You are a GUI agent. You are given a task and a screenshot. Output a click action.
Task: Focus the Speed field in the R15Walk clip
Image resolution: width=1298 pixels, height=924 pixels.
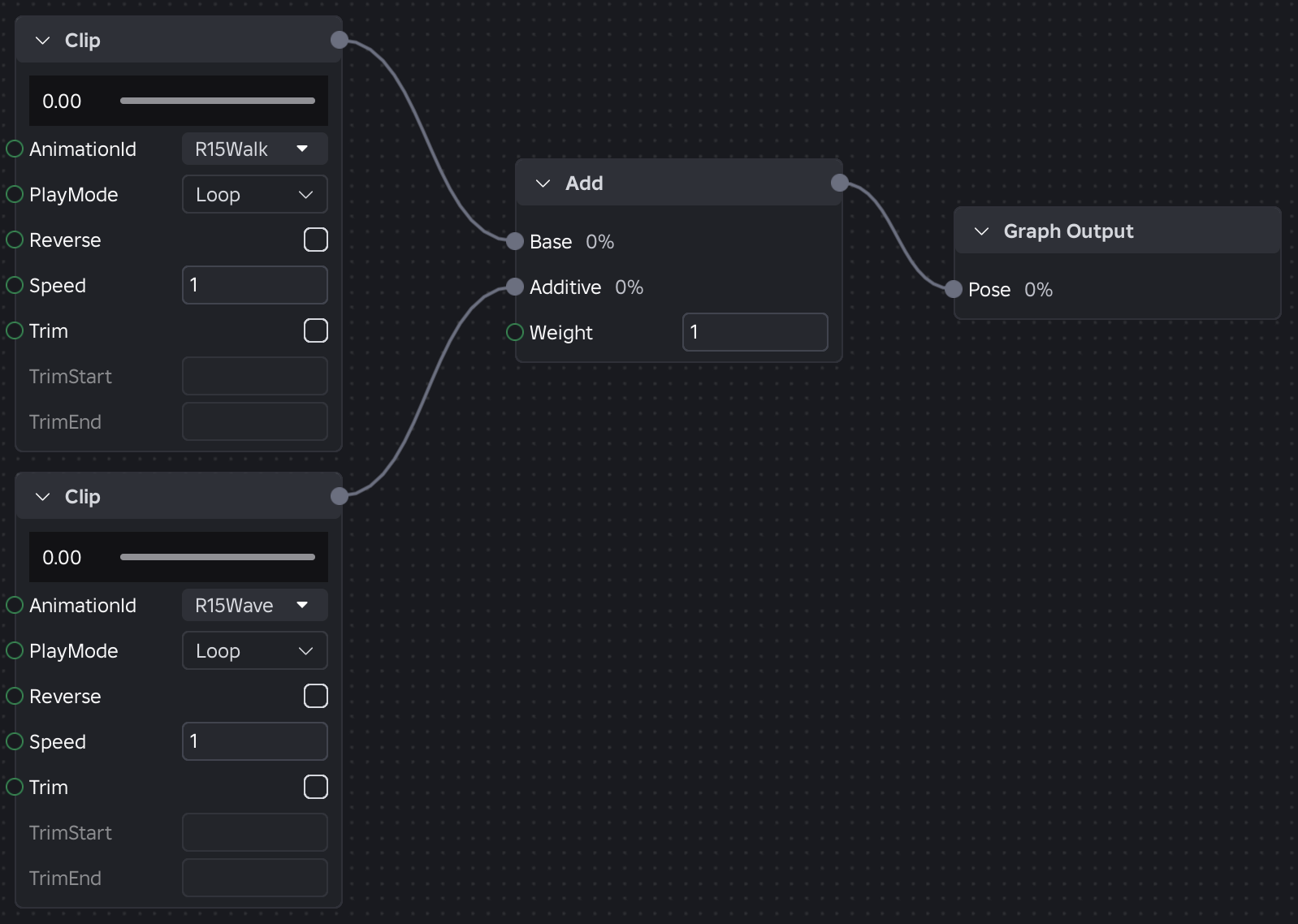click(x=255, y=285)
